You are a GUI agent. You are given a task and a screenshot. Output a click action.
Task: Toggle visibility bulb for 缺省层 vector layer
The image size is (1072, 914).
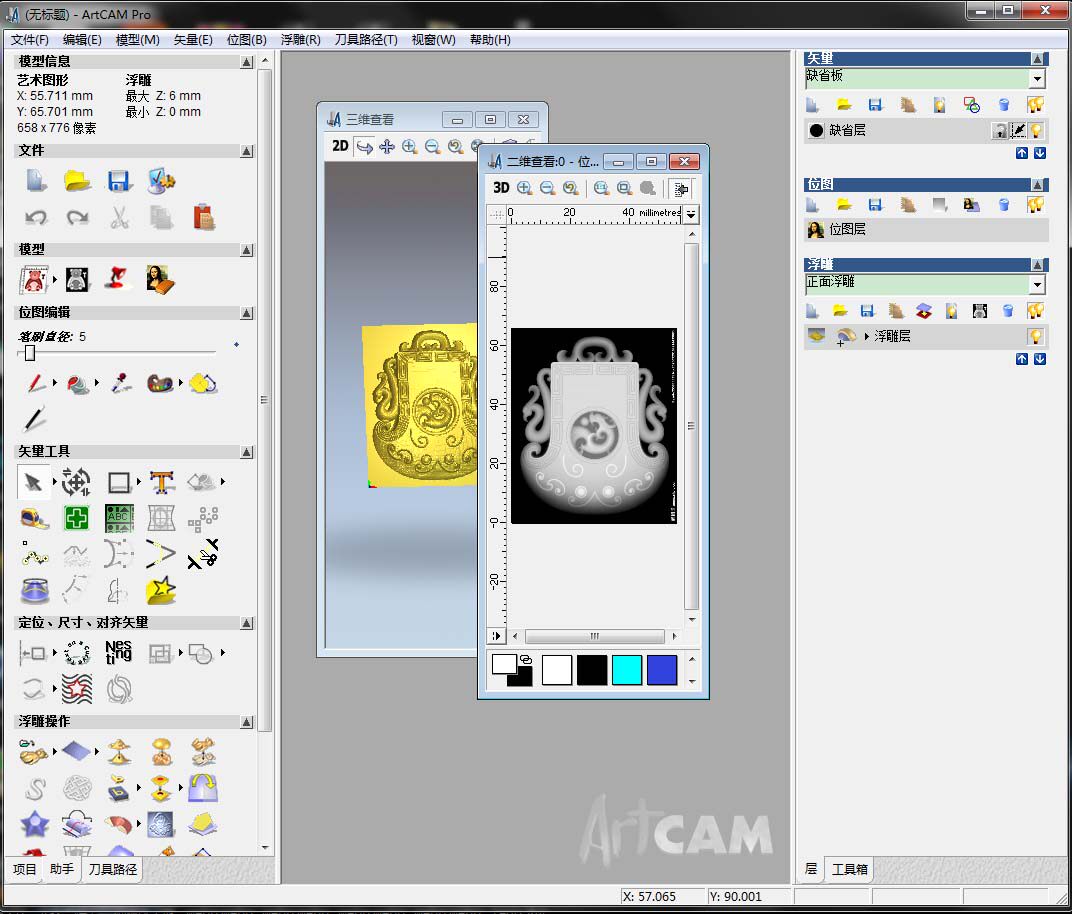coord(1036,130)
